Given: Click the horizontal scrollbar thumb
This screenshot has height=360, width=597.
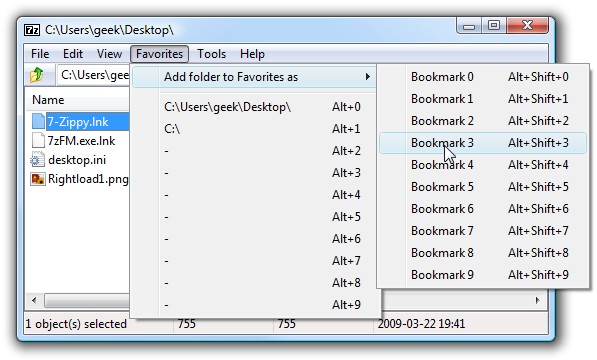Looking at the screenshot, I should point(87,300).
